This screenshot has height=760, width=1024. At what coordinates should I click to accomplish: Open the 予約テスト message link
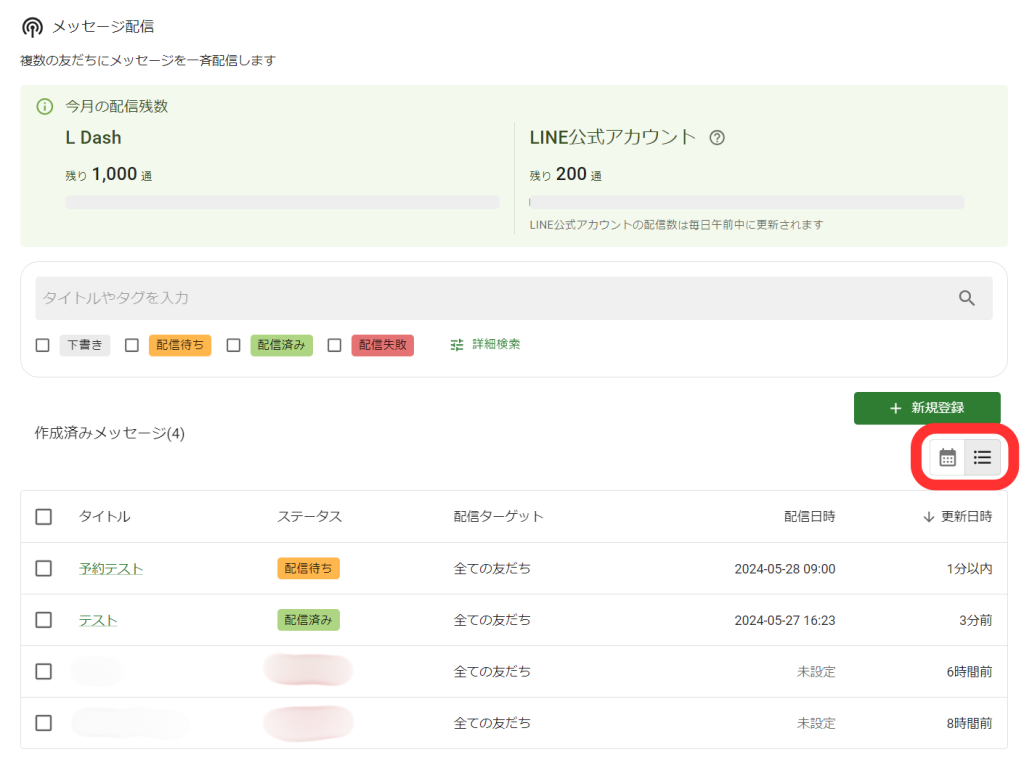[110, 569]
